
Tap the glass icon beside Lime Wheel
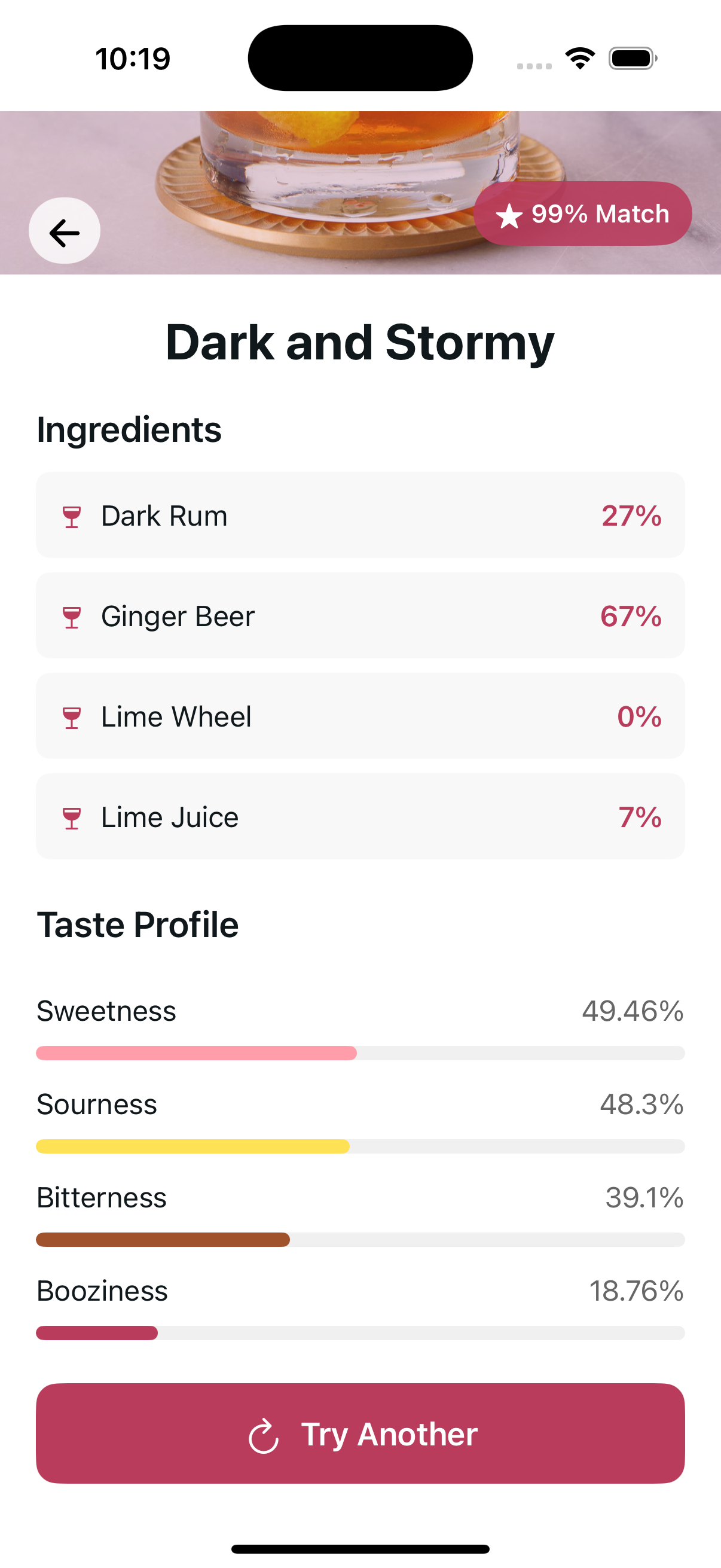72,717
